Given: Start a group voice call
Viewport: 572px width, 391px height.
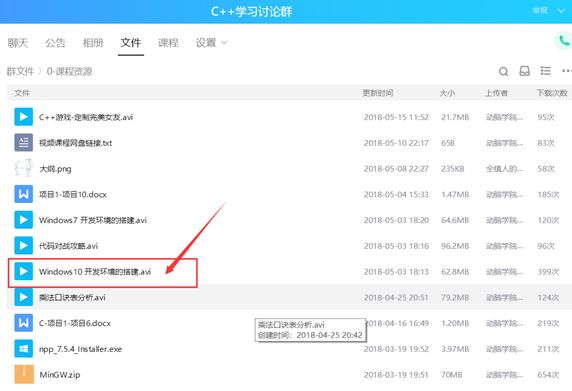Looking at the screenshot, I should coord(564,41).
